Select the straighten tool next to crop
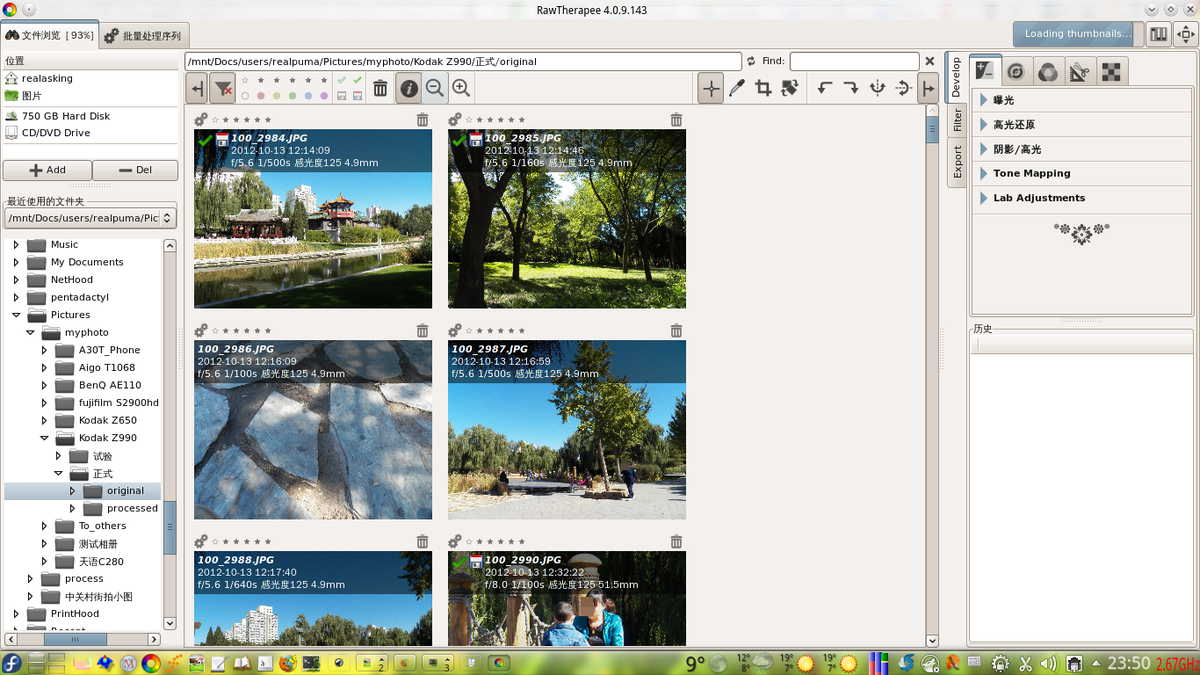The height and width of the screenshot is (675, 1200). point(790,88)
